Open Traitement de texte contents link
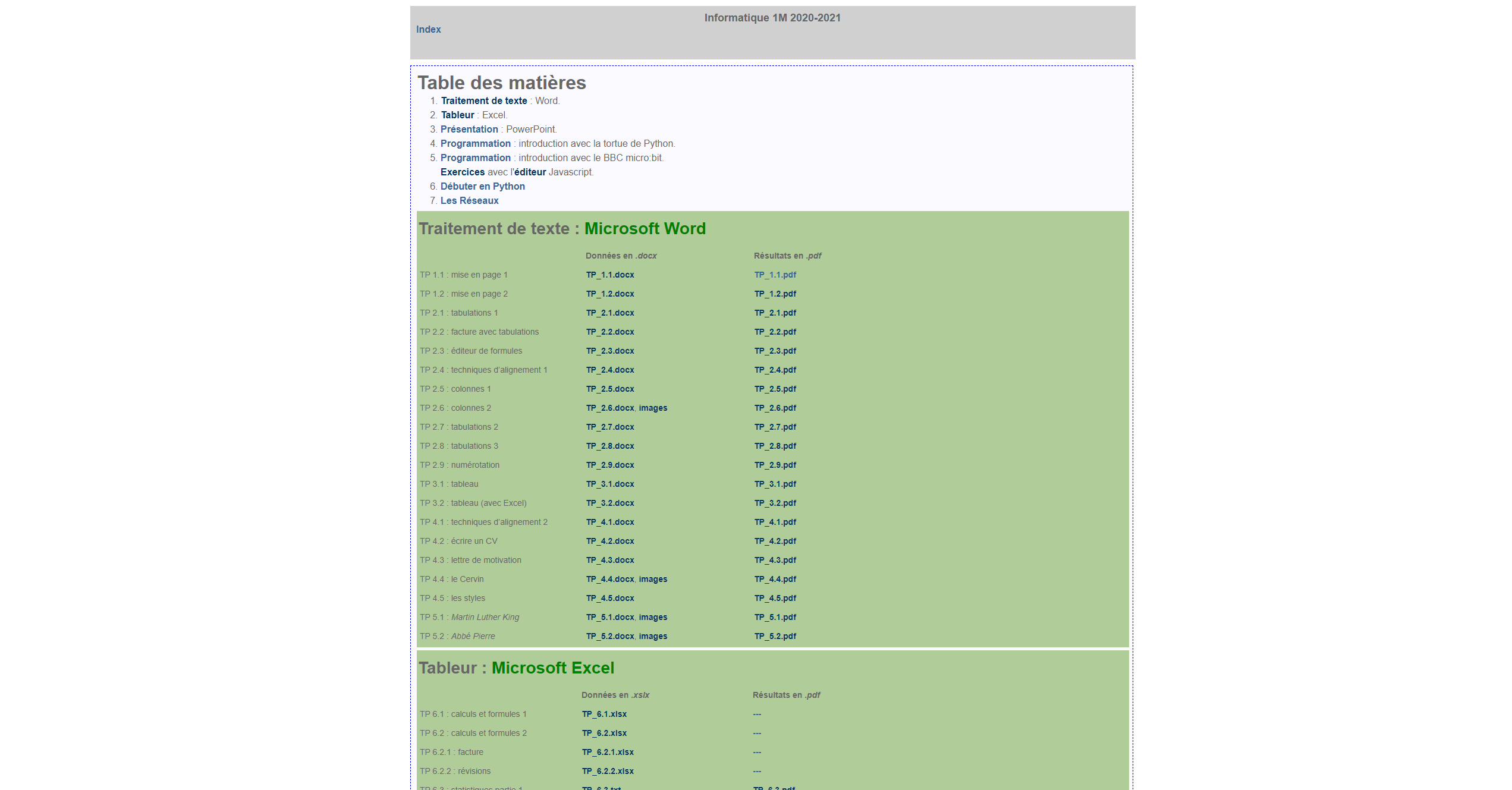Screen dimensions: 1512x790 pyautogui.click(x=483, y=101)
